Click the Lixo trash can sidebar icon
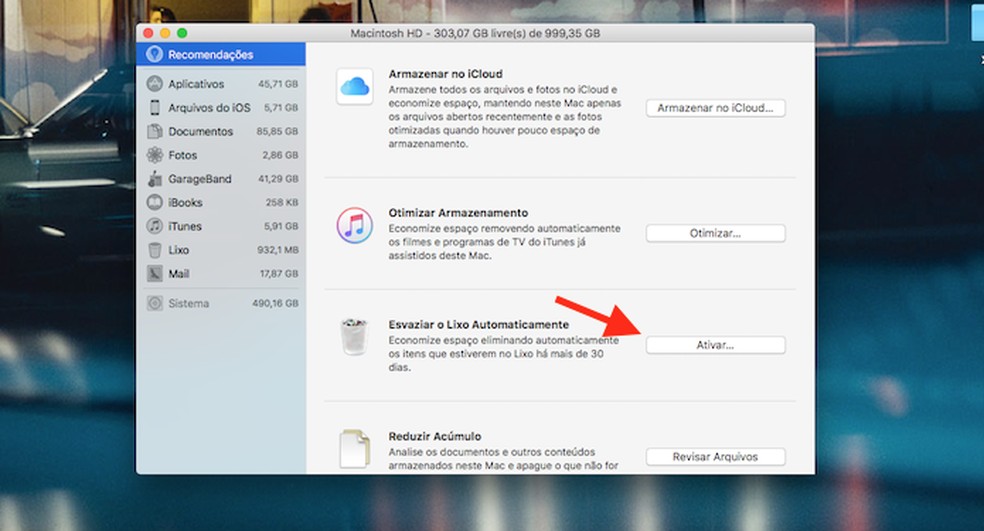Viewport: 984px width, 531px height. tap(154, 250)
